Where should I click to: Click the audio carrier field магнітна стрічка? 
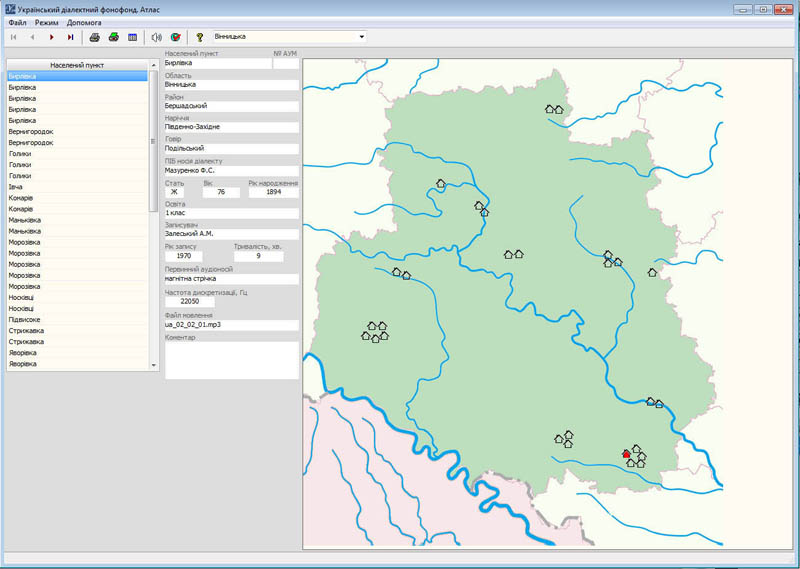[232, 279]
